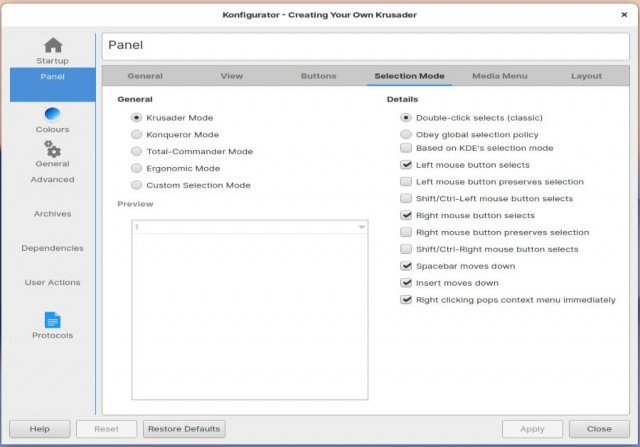Image resolution: width=640 pixels, height=447 pixels.
Task: Select the Panel sidebar entry
Action: click(52, 85)
